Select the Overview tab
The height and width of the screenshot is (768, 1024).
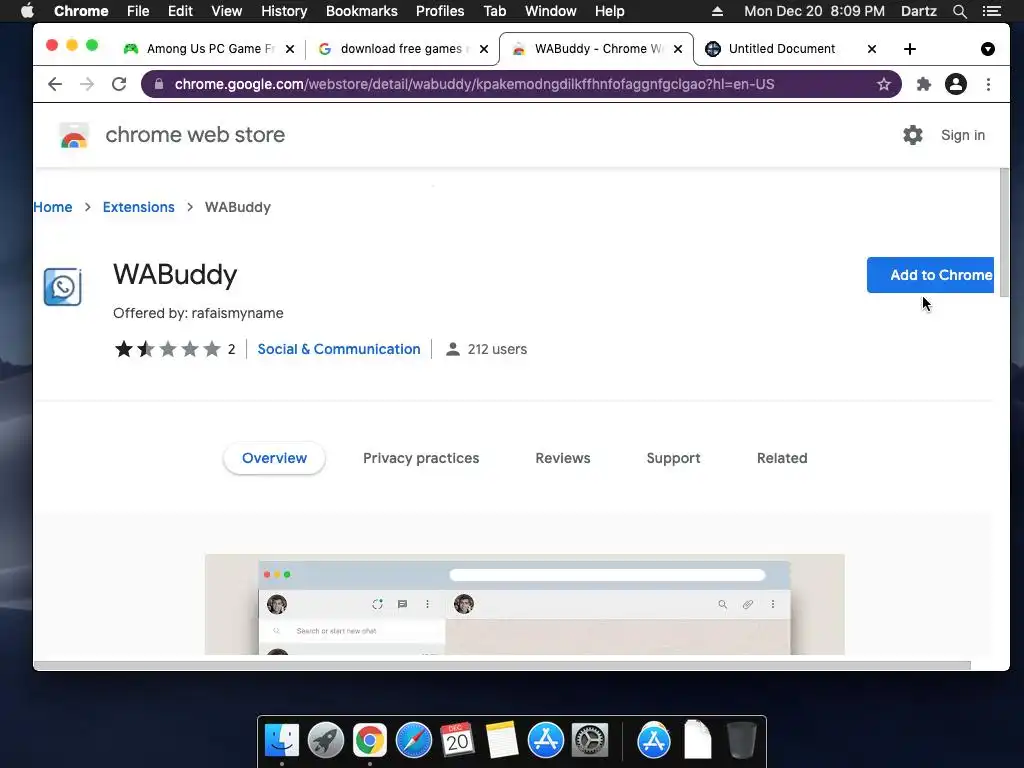coord(274,458)
